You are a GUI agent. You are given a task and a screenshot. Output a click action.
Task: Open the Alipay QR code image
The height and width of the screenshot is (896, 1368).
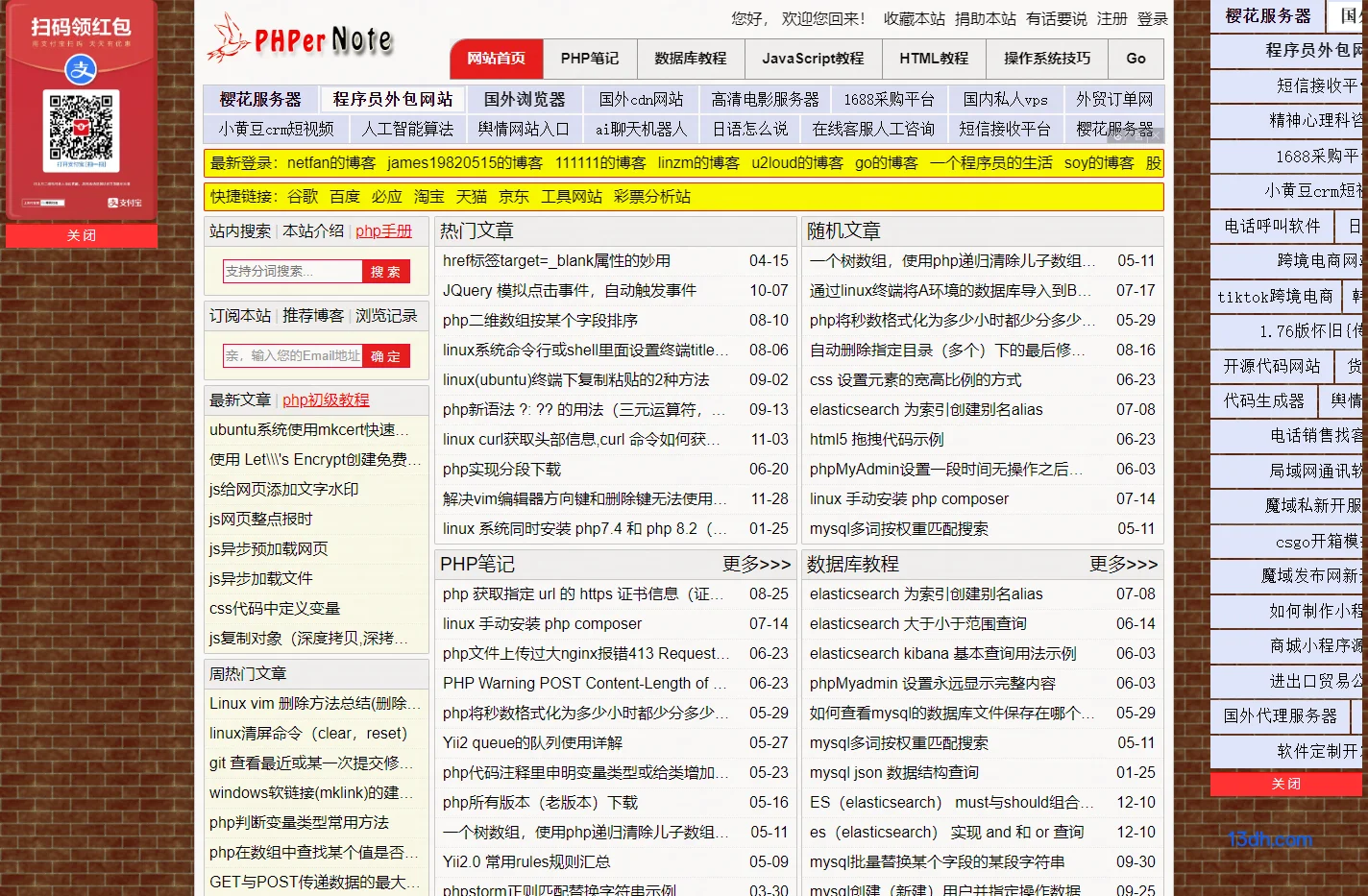click(x=82, y=129)
